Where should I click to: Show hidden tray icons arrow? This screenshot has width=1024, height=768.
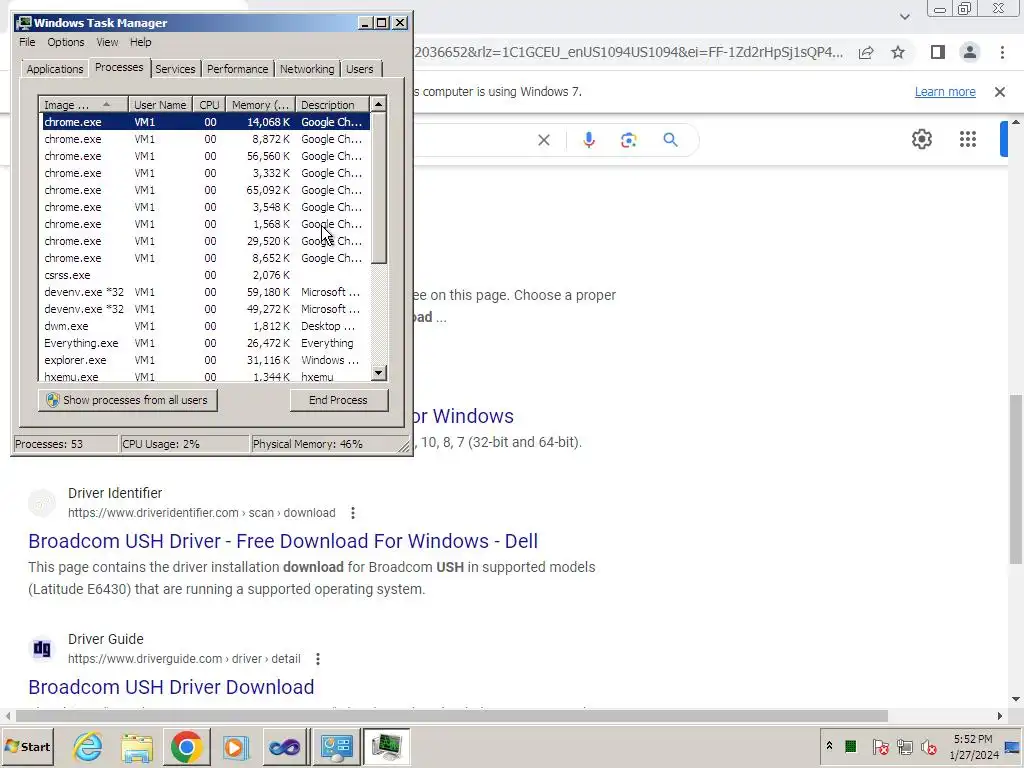[829, 746]
